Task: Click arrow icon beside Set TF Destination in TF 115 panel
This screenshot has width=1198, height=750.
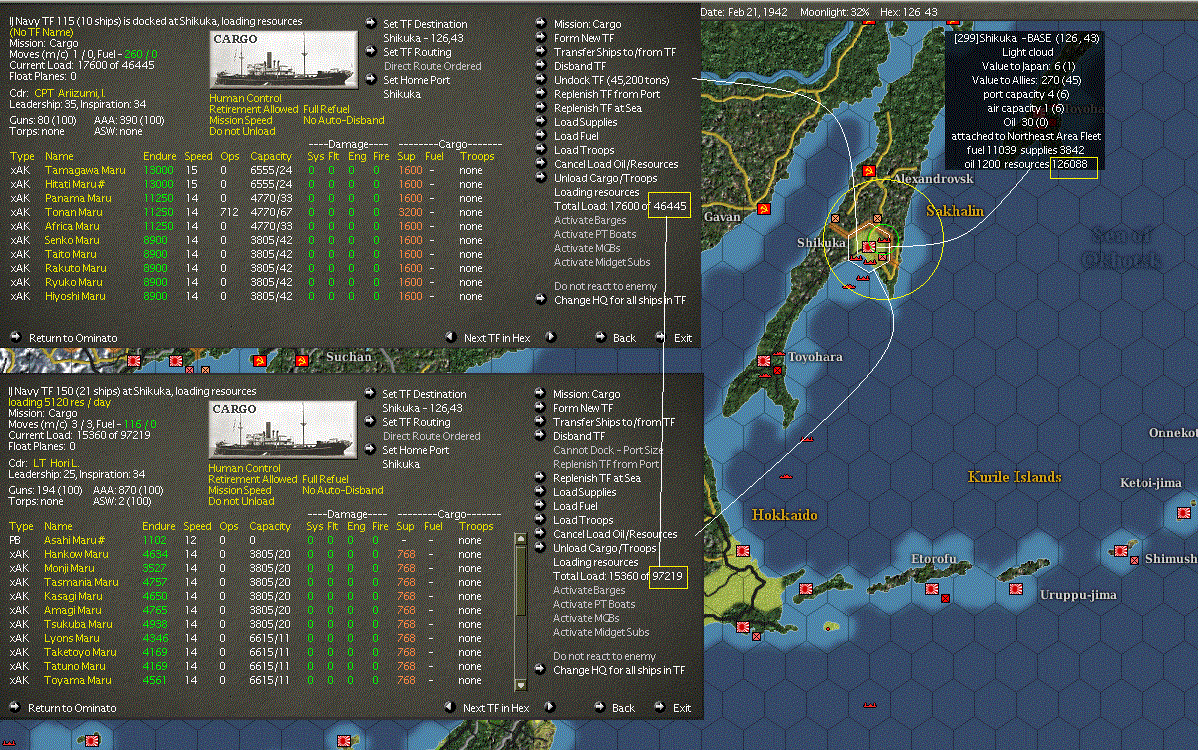Action: click(x=371, y=24)
